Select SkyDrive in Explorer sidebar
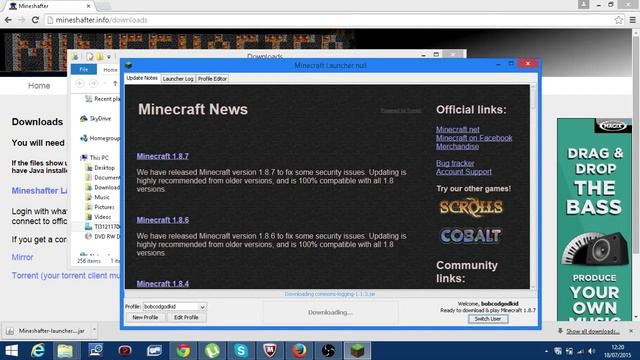 click(96, 118)
